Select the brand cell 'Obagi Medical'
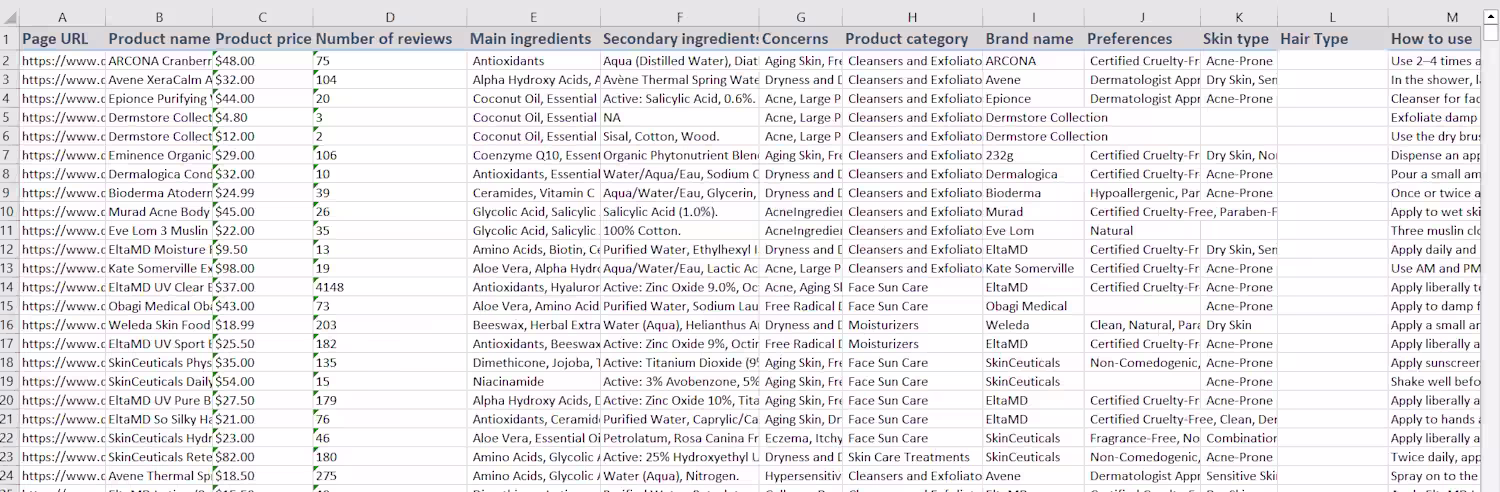The width and height of the screenshot is (1500, 492). [x=1033, y=306]
